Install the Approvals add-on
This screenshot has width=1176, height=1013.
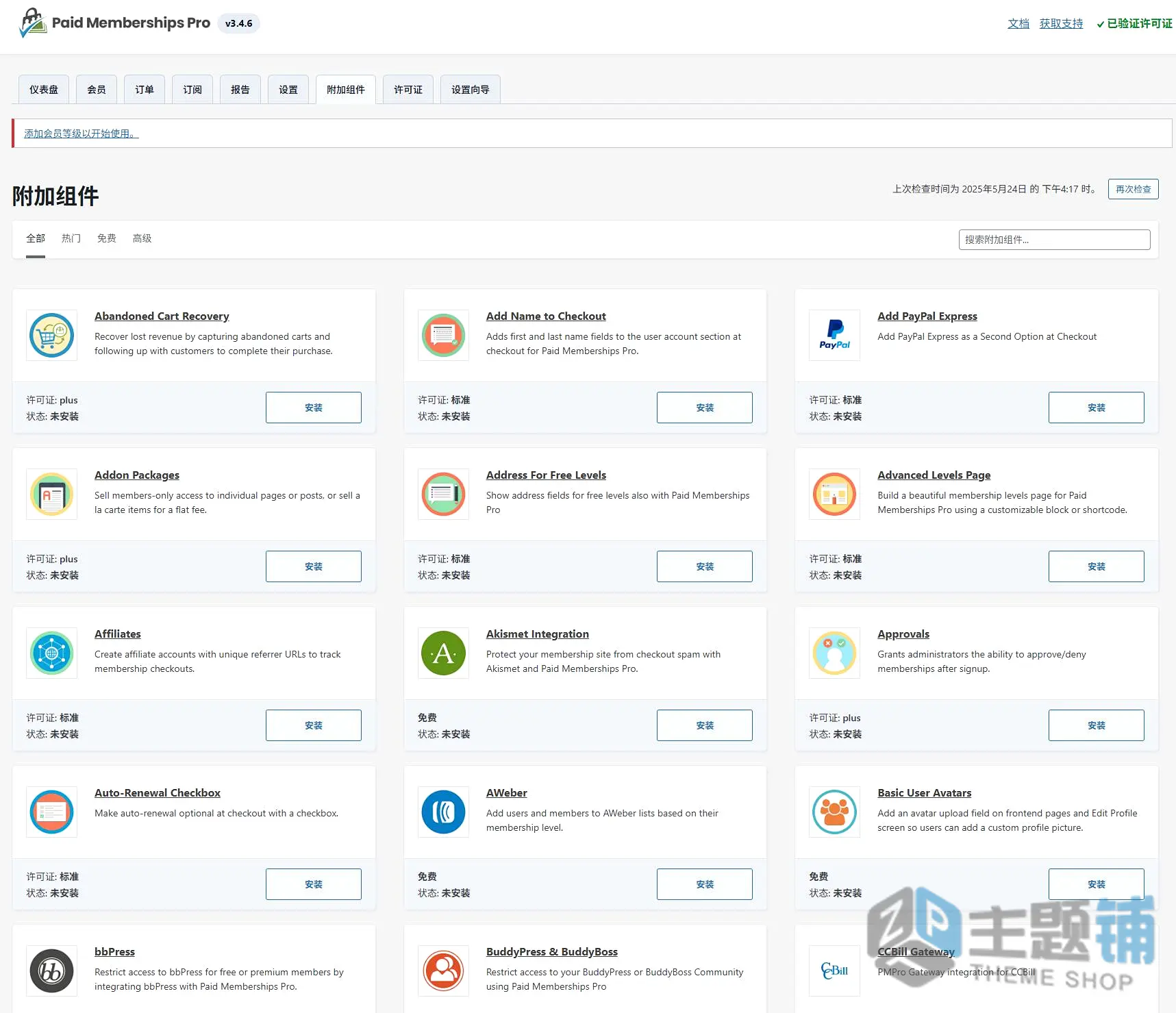click(1097, 725)
